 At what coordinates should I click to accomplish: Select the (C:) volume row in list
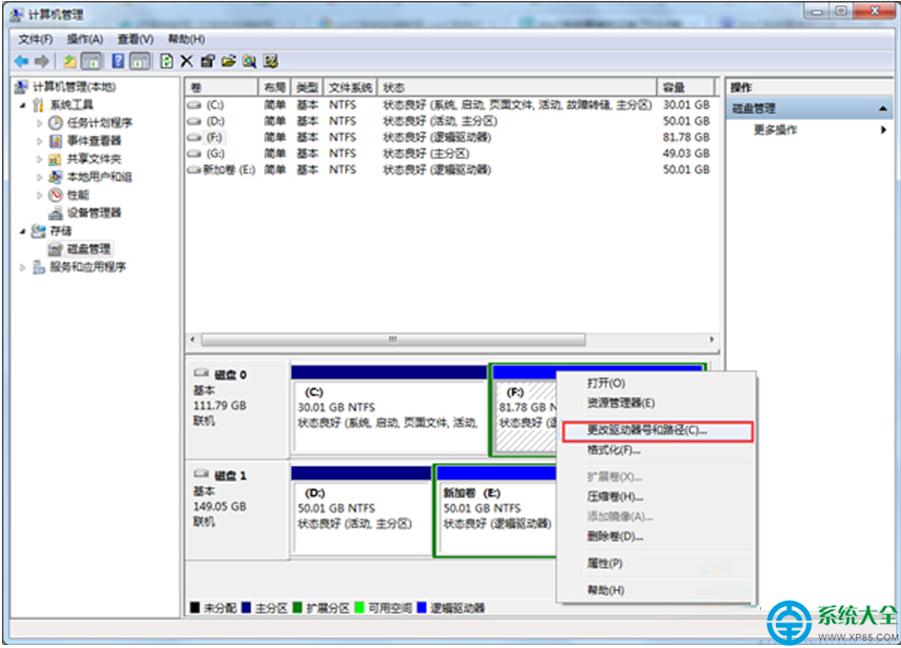tap(450, 105)
